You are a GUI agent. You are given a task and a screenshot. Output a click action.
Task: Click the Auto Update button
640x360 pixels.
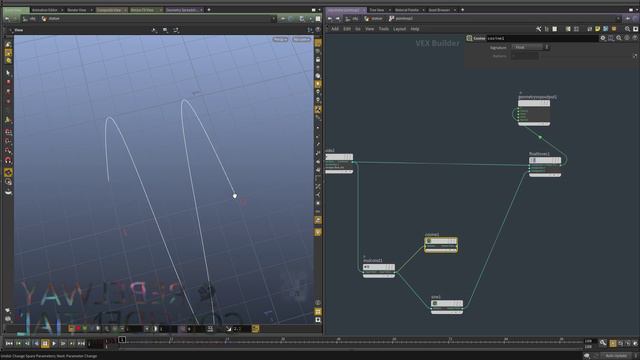point(616,356)
